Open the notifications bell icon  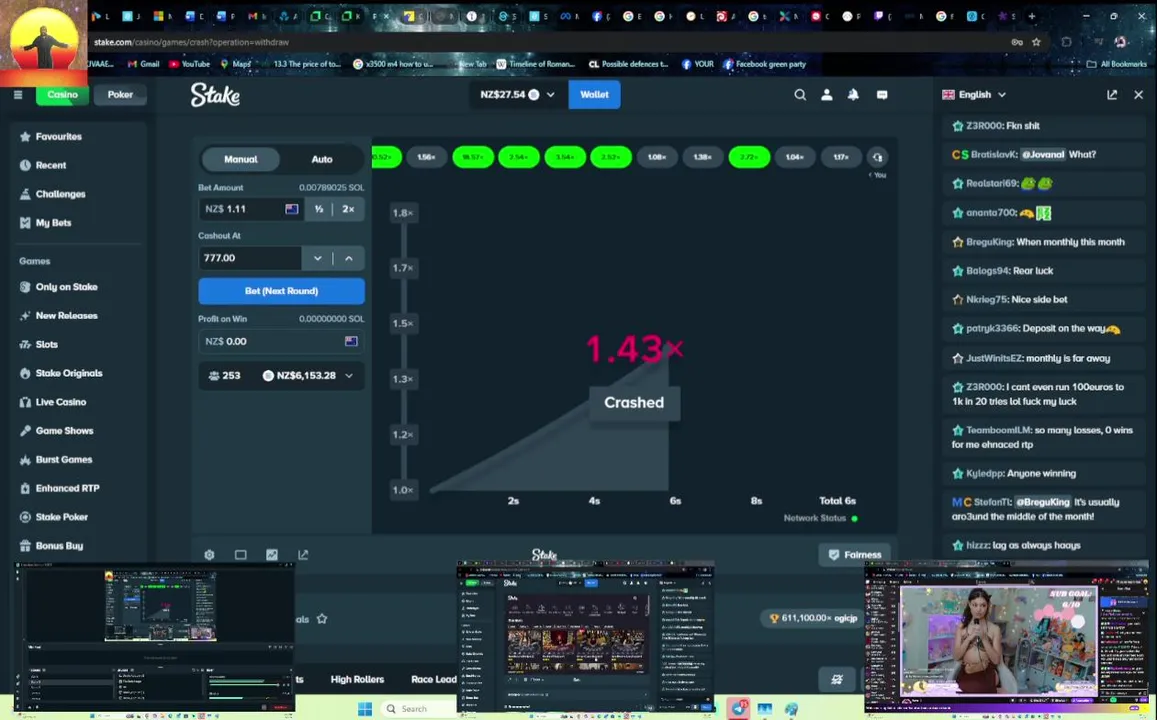coord(854,94)
